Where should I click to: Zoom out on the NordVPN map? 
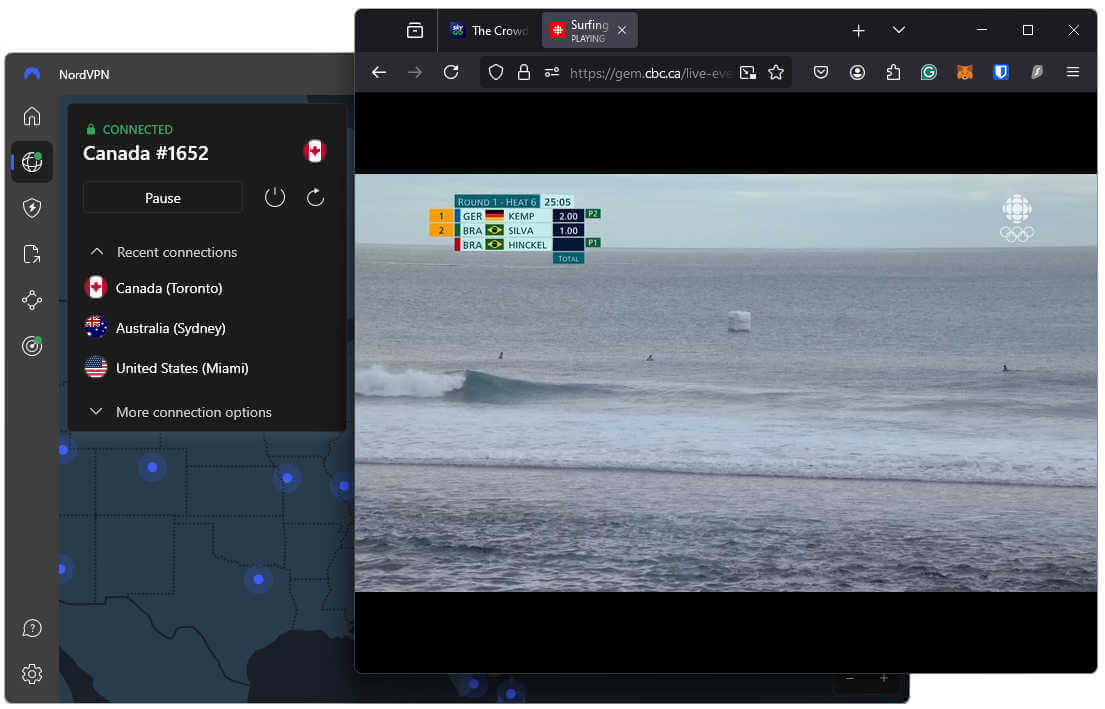pyautogui.click(x=850, y=678)
